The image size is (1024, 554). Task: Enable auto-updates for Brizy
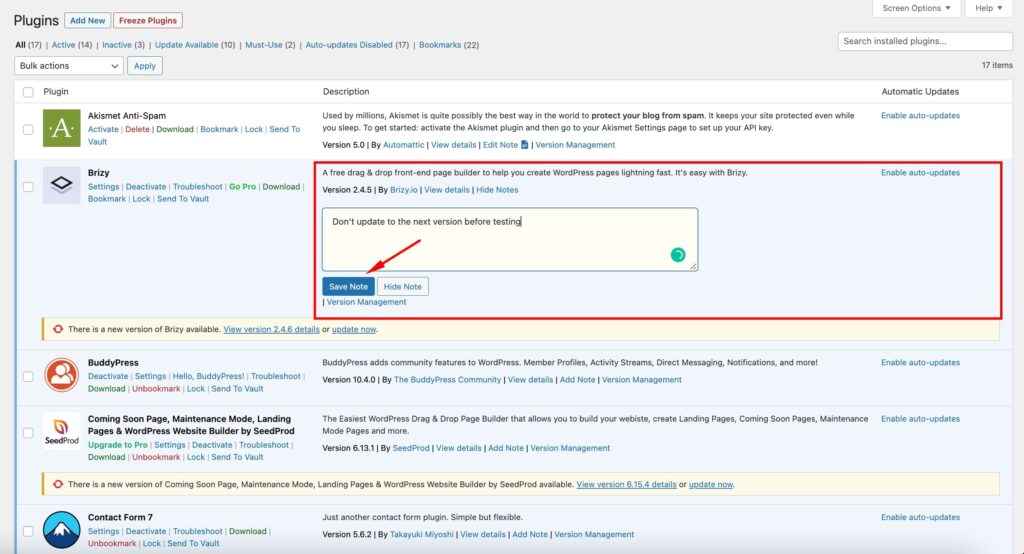pos(920,172)
